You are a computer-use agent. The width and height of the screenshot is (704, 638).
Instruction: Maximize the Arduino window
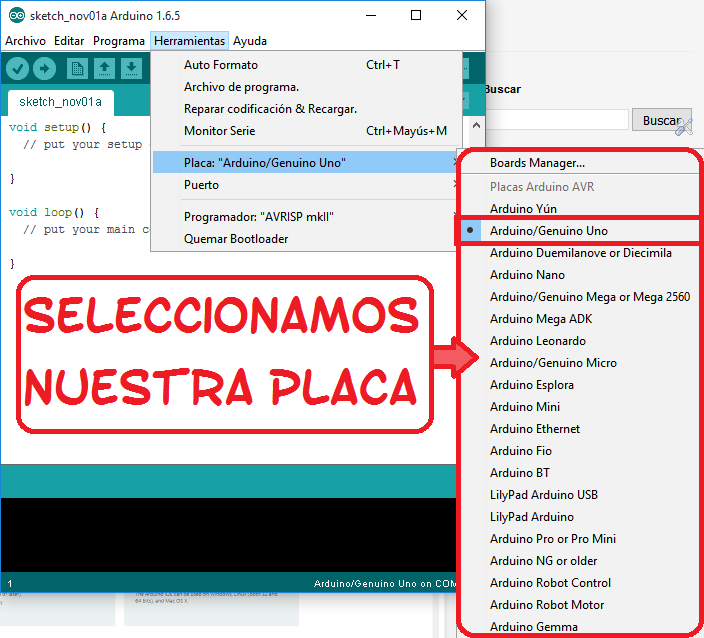416,15
